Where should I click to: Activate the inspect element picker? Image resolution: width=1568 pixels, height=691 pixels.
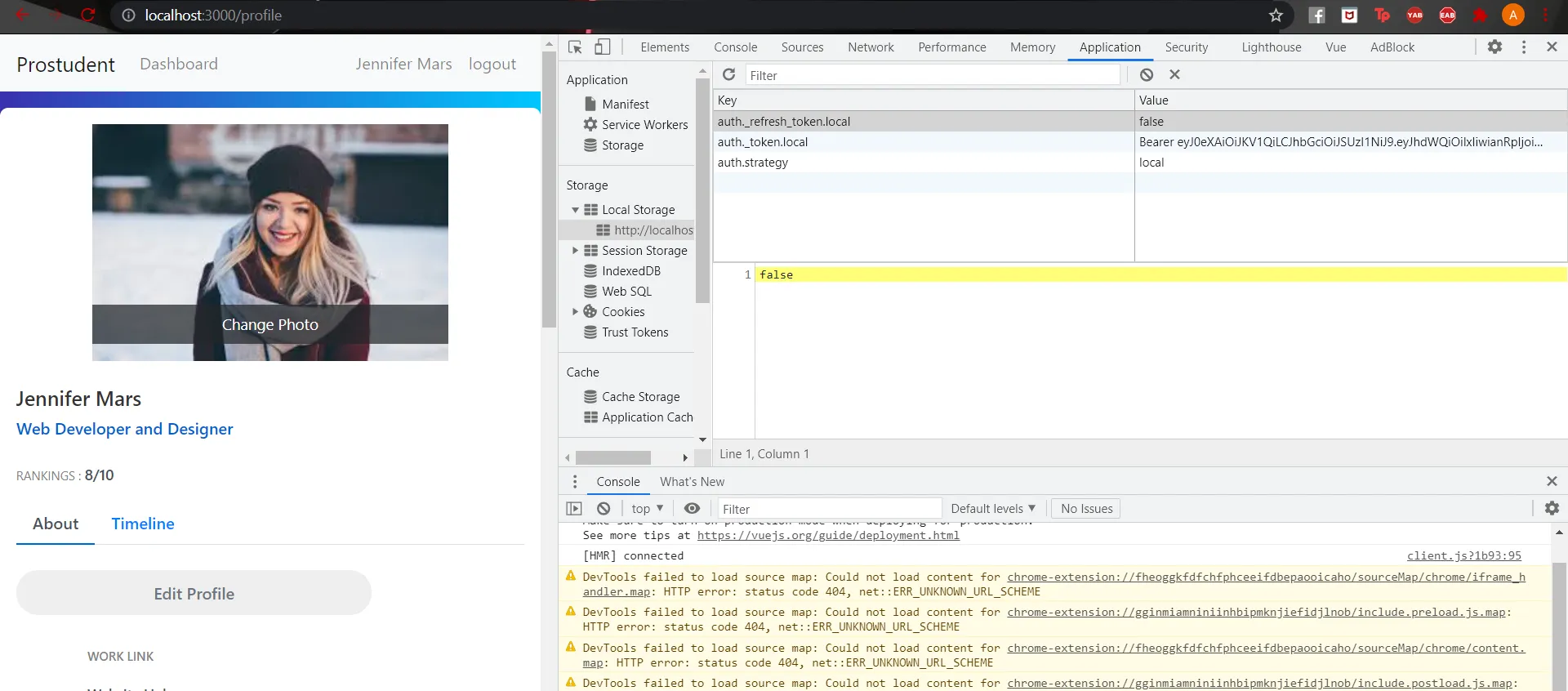tap(575, 47)
